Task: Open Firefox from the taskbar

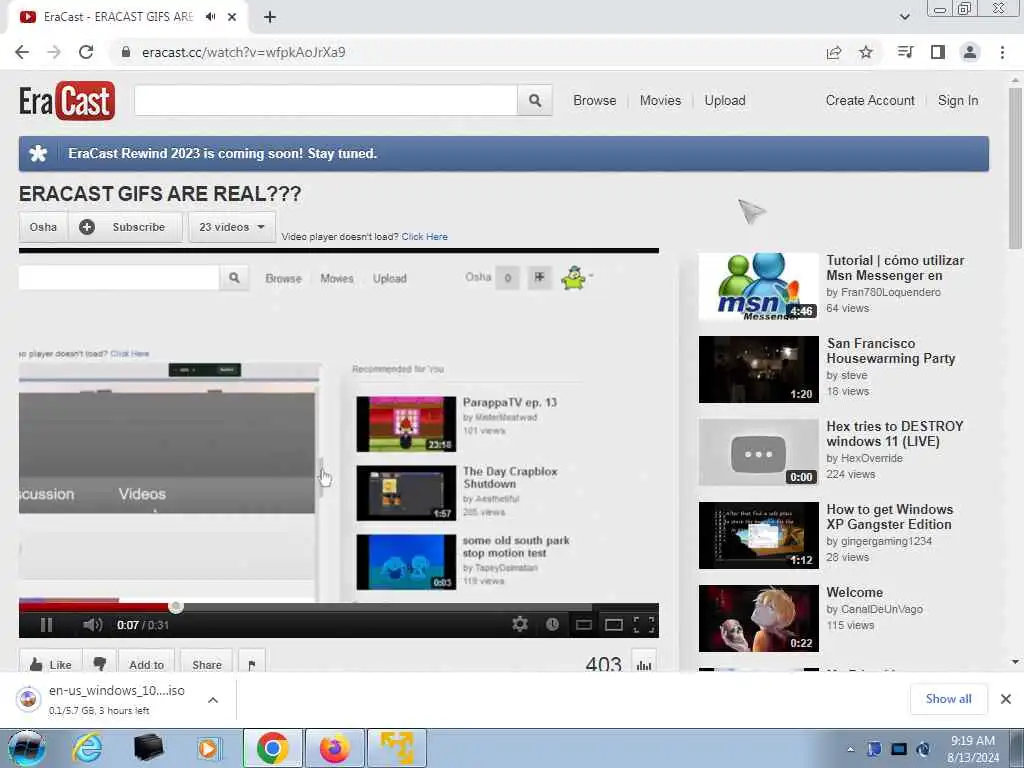Action: tap(335, 748)
